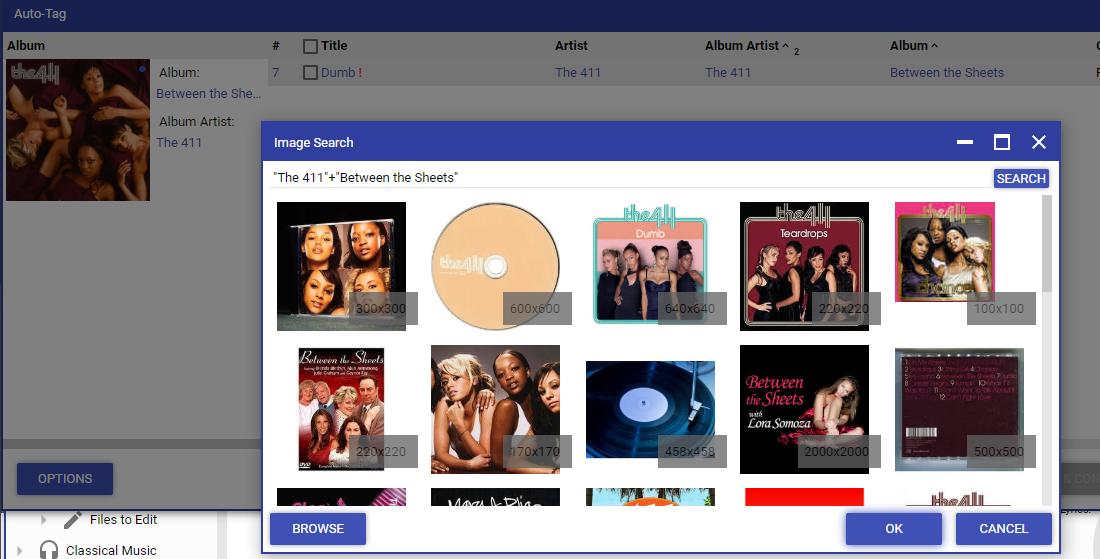Select the 2000x2000 Lora Somoza cover
Screen dimensions: 1100x559
point(804,410)
